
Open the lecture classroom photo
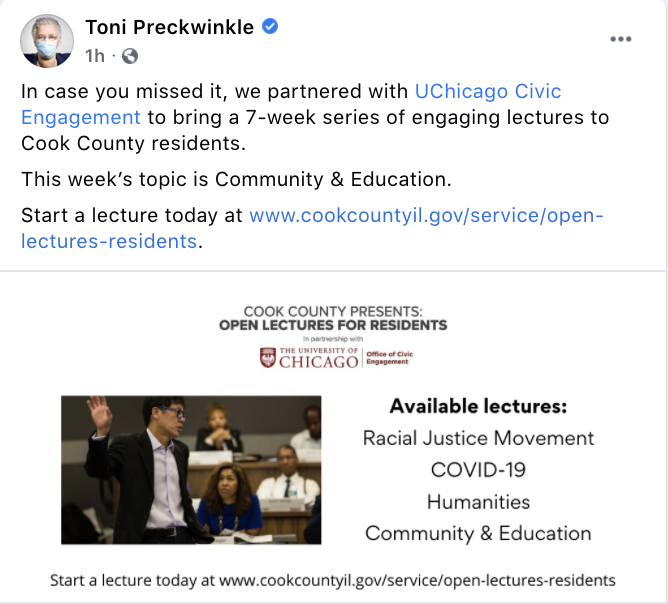(191, 469)
